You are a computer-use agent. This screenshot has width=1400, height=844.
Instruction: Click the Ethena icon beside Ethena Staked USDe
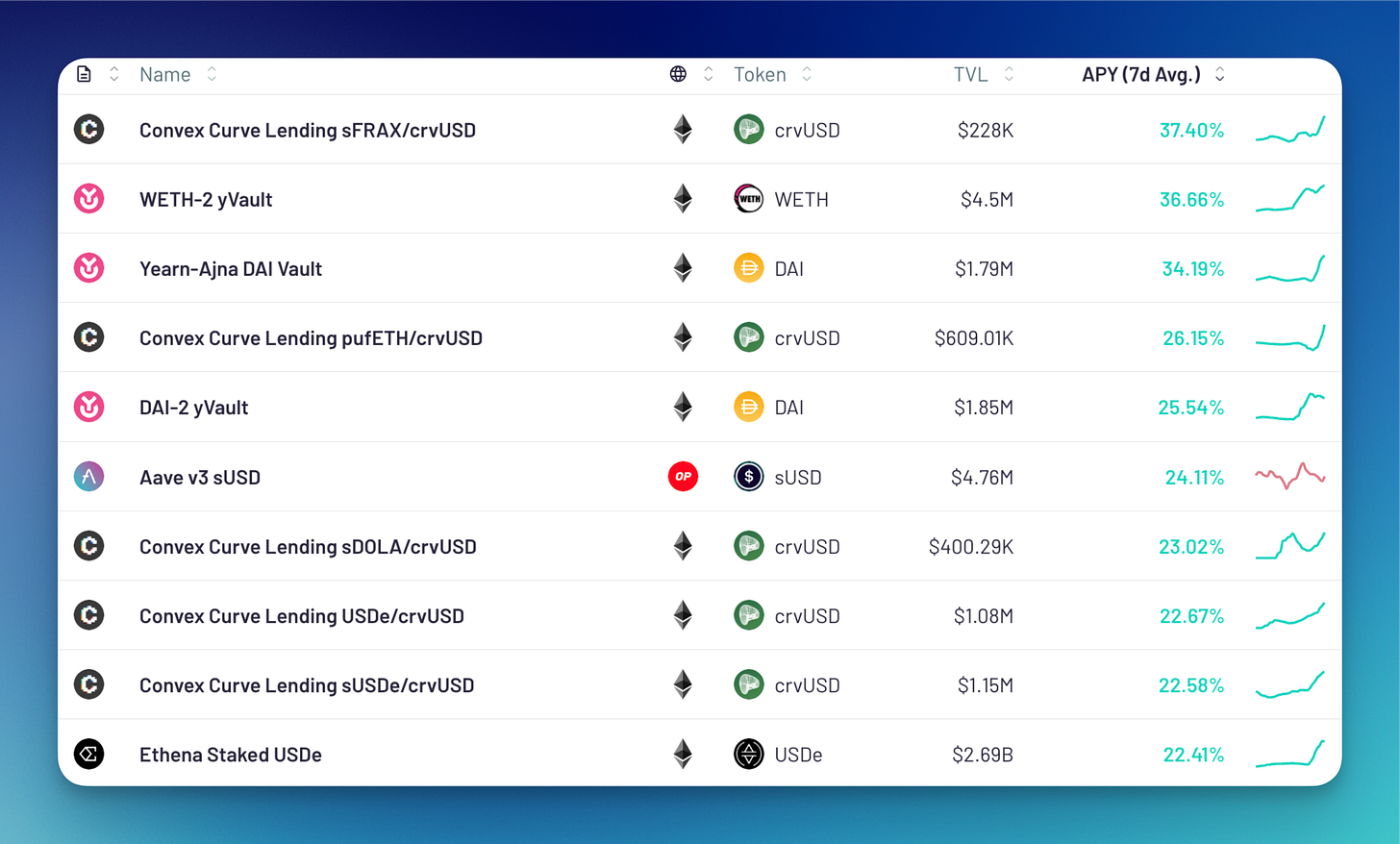pos(89,755)
